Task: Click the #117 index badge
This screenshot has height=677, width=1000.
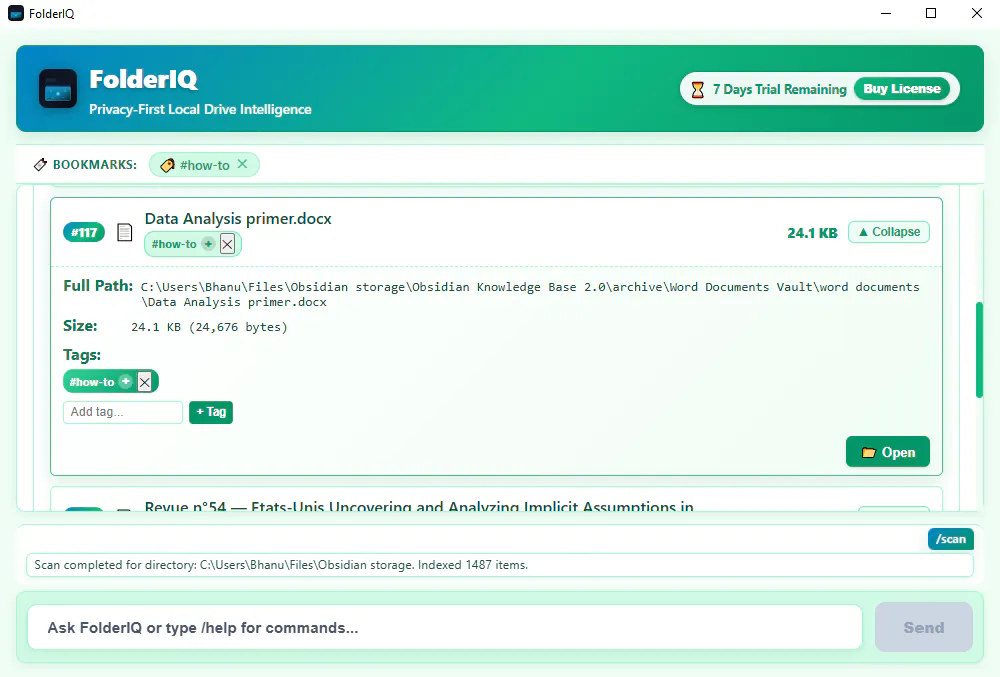Action: point(84,233)
